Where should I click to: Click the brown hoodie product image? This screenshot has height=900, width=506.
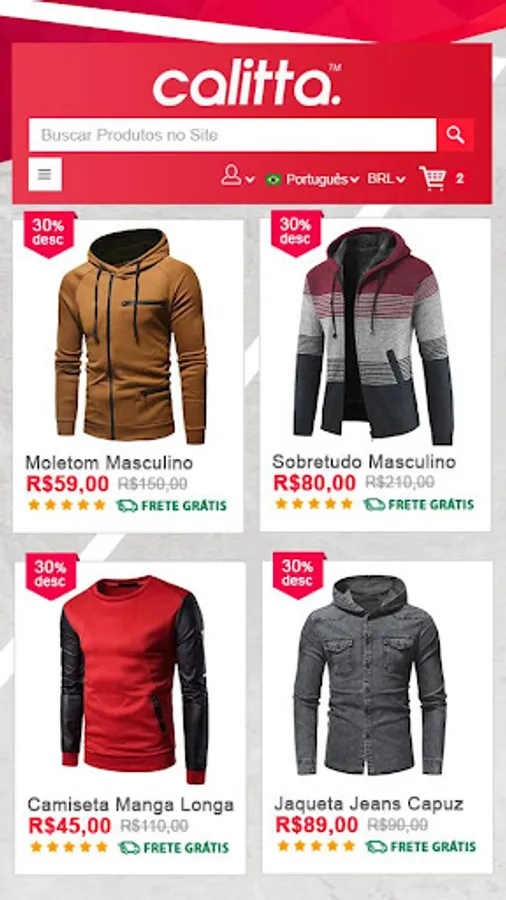[x=131, y=336]
